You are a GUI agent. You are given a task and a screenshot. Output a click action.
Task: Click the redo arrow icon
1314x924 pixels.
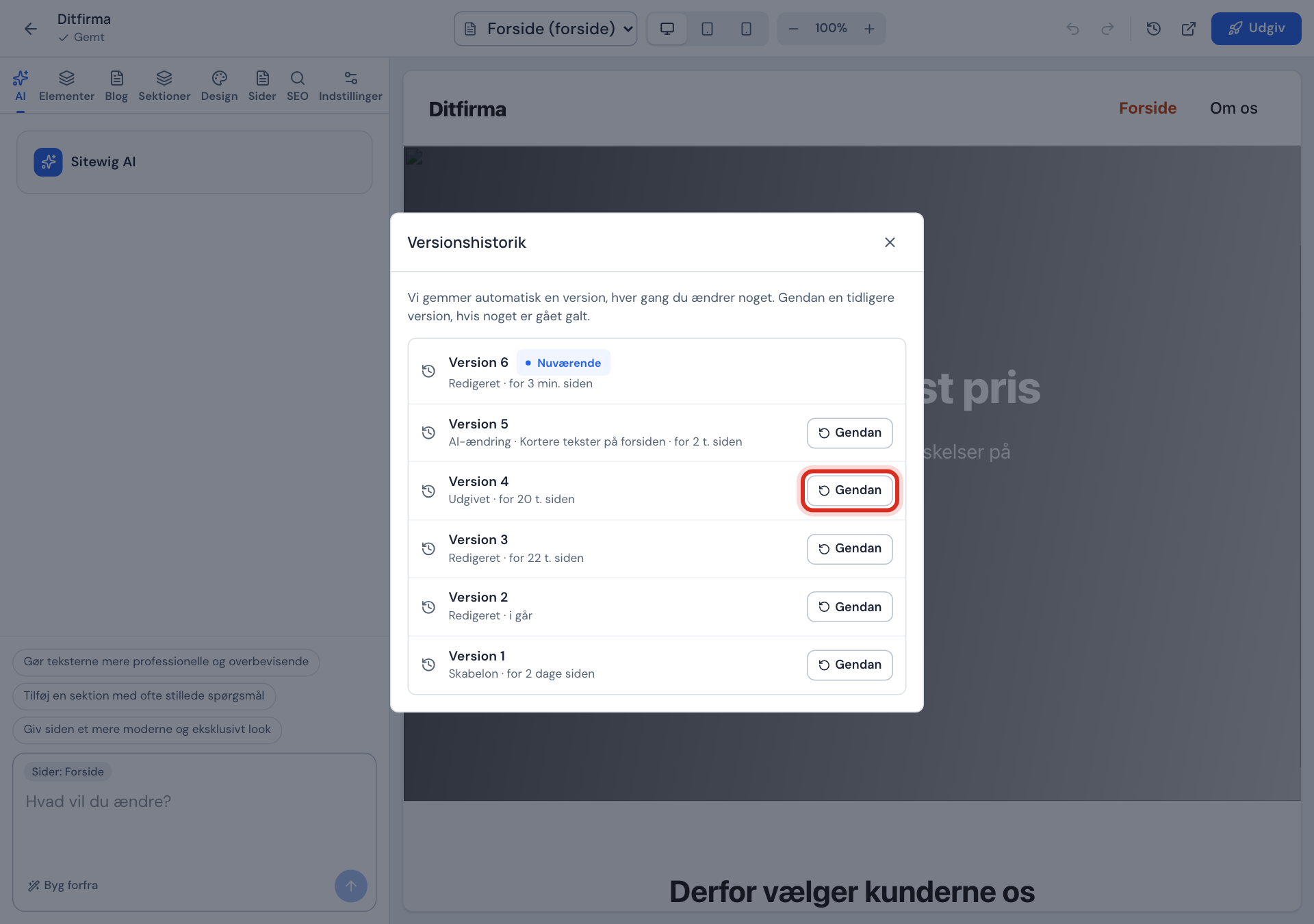coord(1107,29)
